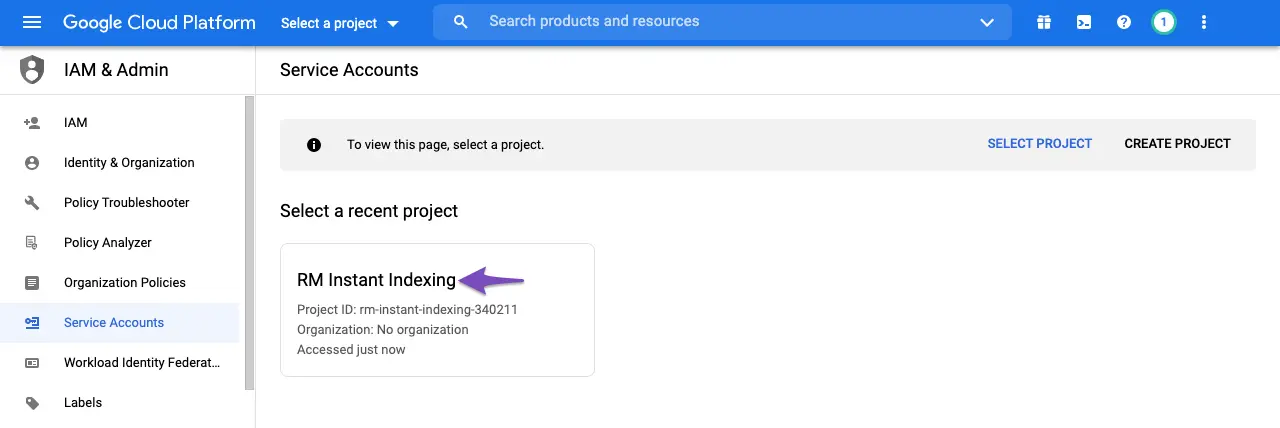Viewport: 1280px width, 428px height.
Task: Activate Cloud Shell terminal icon
Action: (1084, 22)
